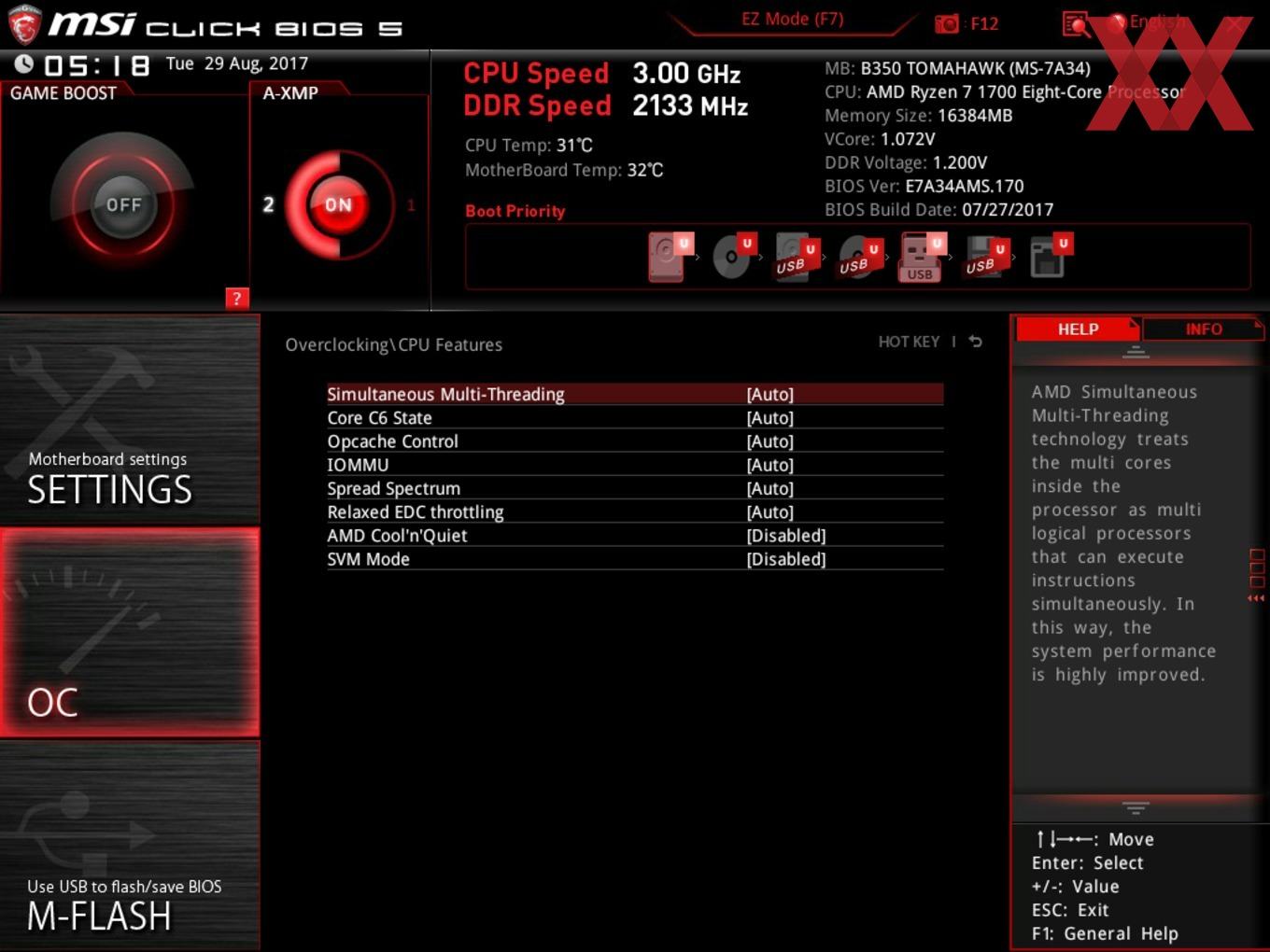
Task: Select the hard drive boot priority icon
Action: 670,257
